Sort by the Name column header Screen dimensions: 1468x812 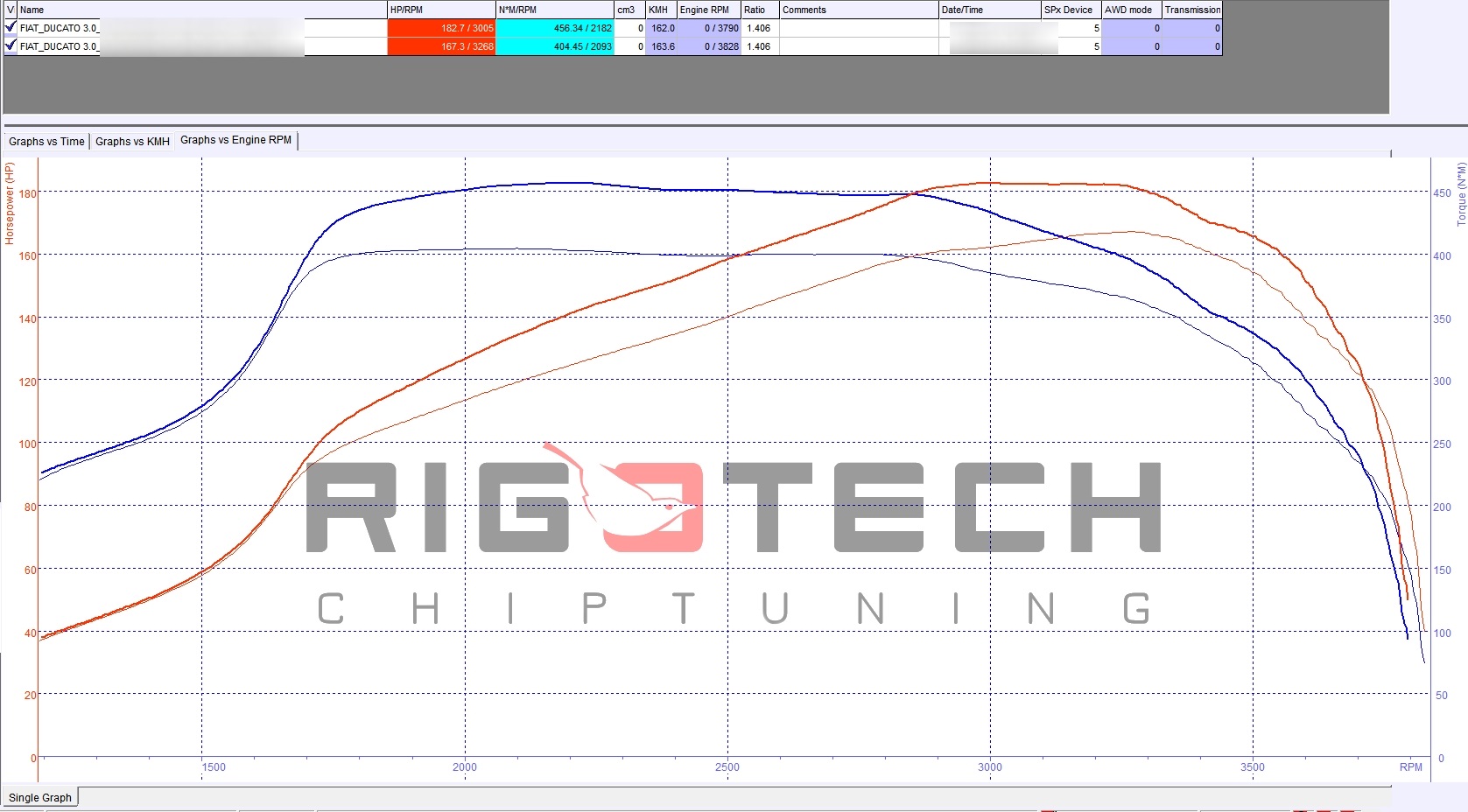pos(202,10)
